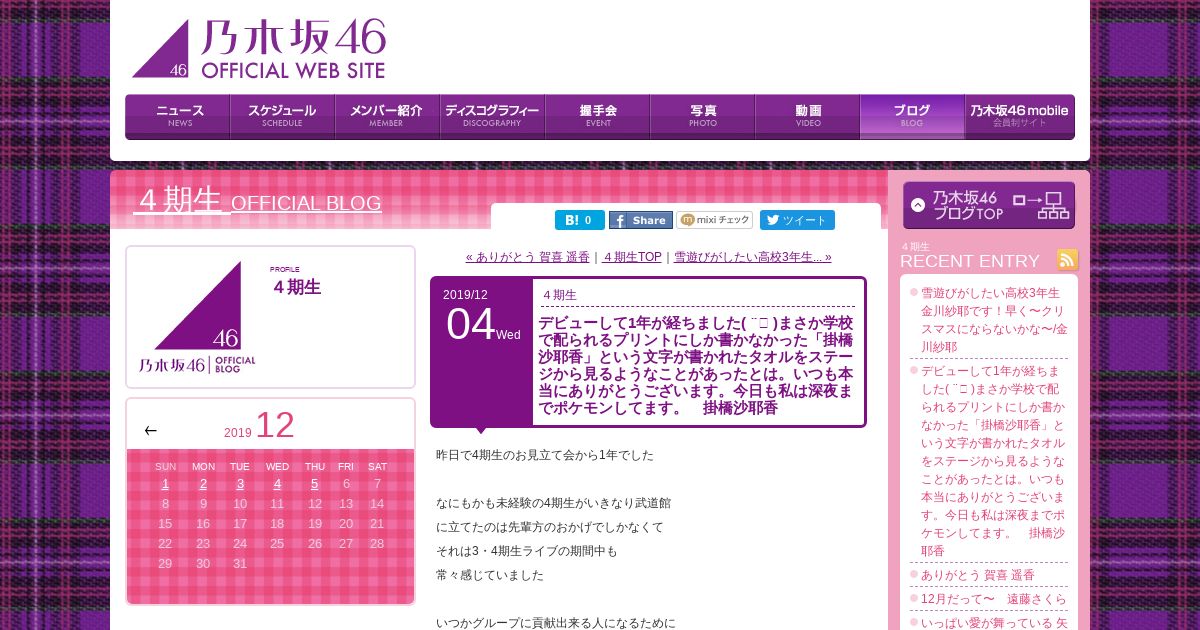Click the 4期生 OFFICIAL BLOG heading link

tap(258, 201)
